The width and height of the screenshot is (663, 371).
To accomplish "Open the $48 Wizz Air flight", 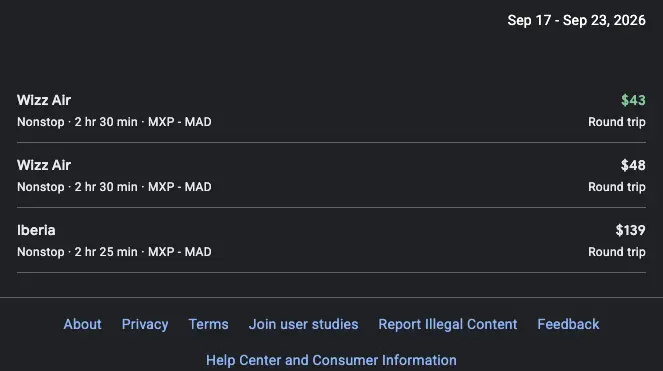I will coord(331,176).
